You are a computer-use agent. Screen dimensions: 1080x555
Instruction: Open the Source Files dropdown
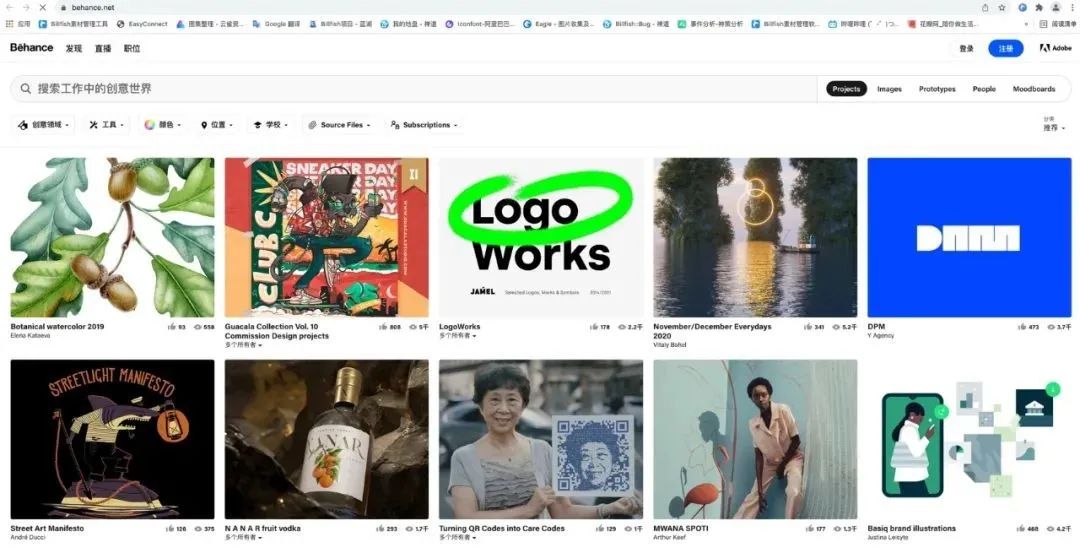[340, 125]
